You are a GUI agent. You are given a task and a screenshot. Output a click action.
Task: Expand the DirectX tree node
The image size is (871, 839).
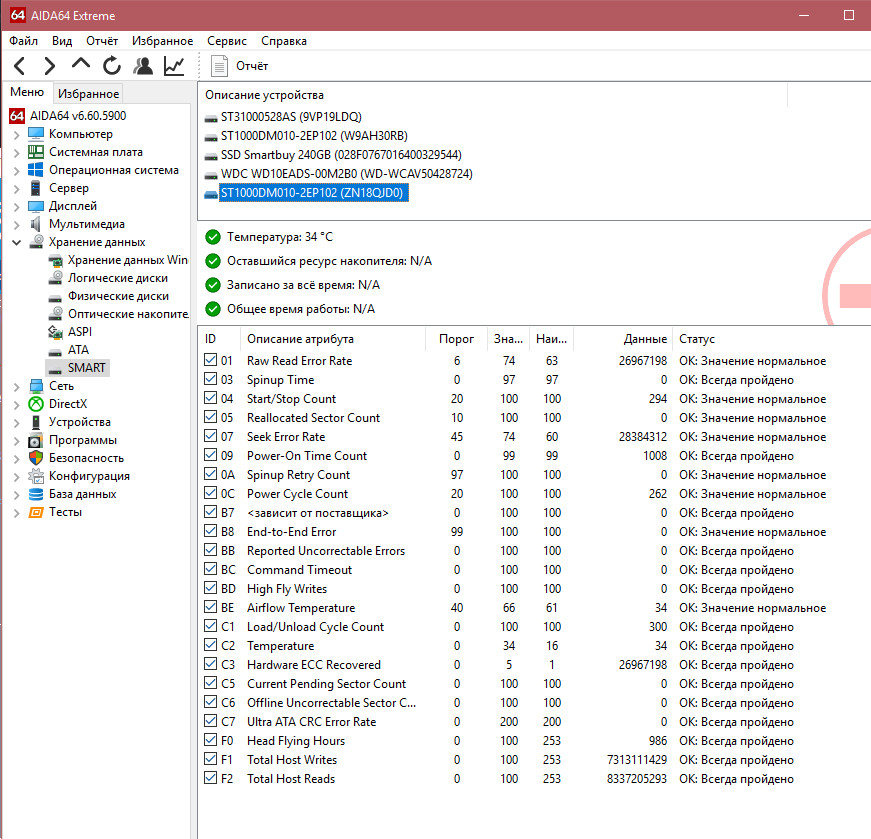(x=17, y=404)
